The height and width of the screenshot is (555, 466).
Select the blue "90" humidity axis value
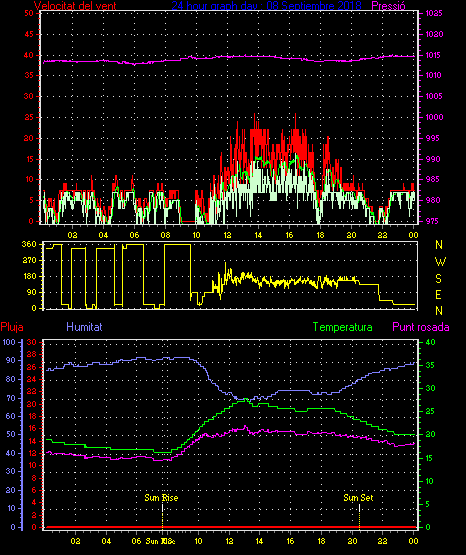(11, 360)
